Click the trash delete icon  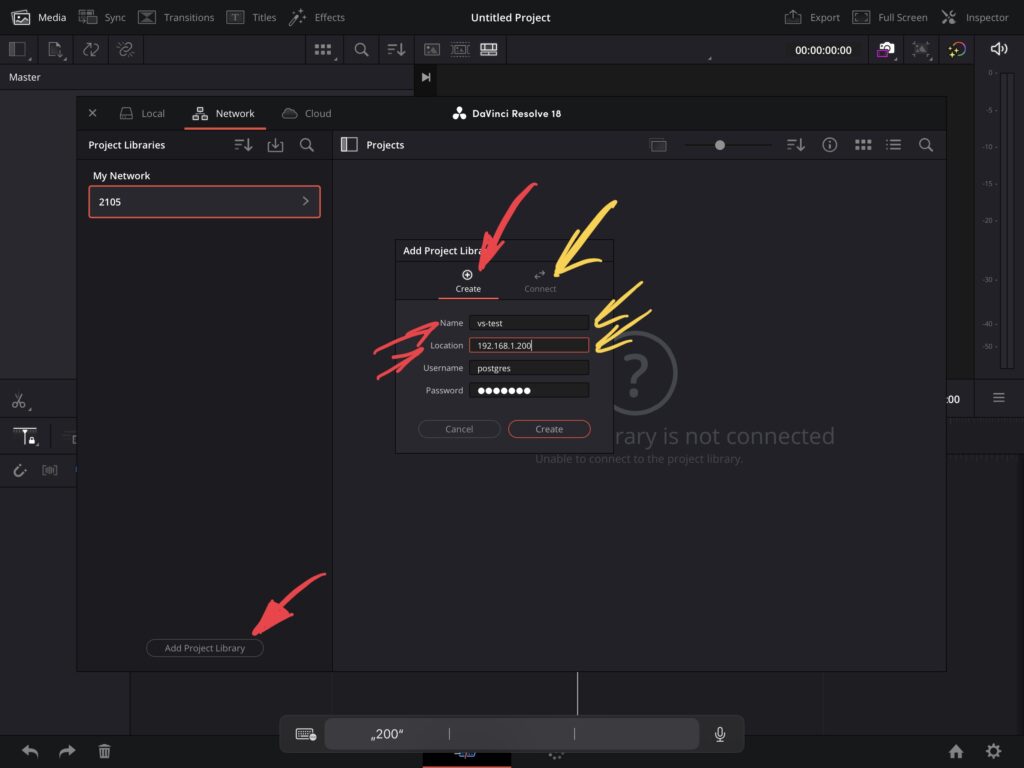point(104,751)
